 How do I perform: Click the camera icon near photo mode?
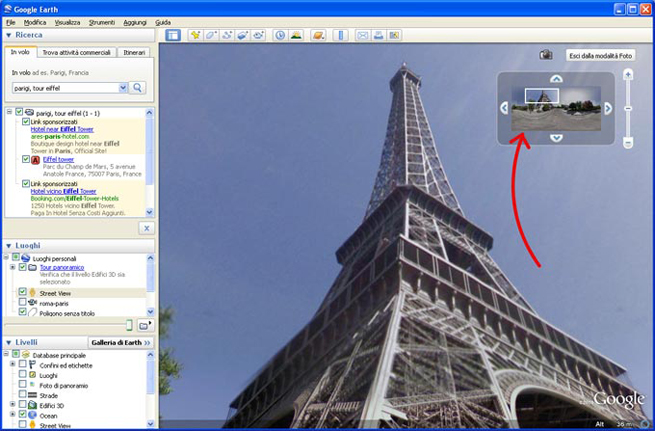546,55
